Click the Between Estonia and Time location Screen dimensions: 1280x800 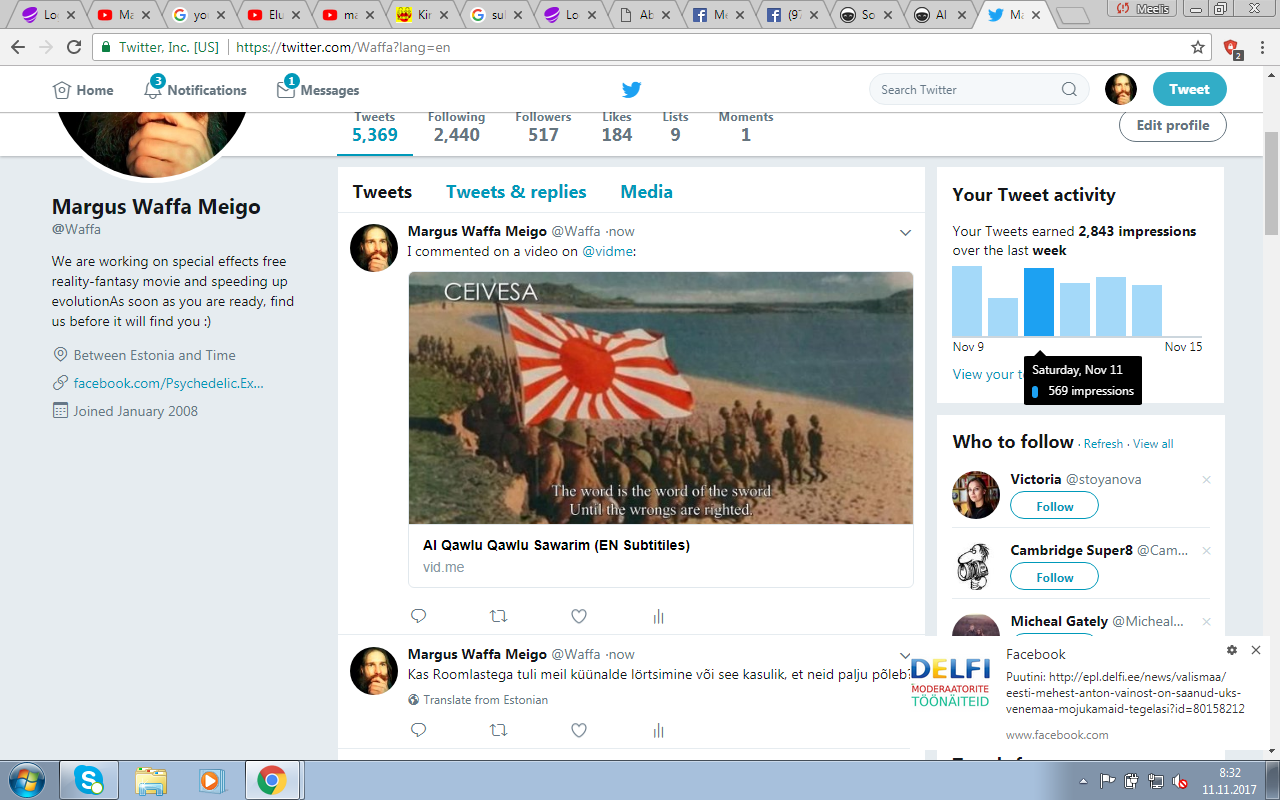[x=154, y=355]
